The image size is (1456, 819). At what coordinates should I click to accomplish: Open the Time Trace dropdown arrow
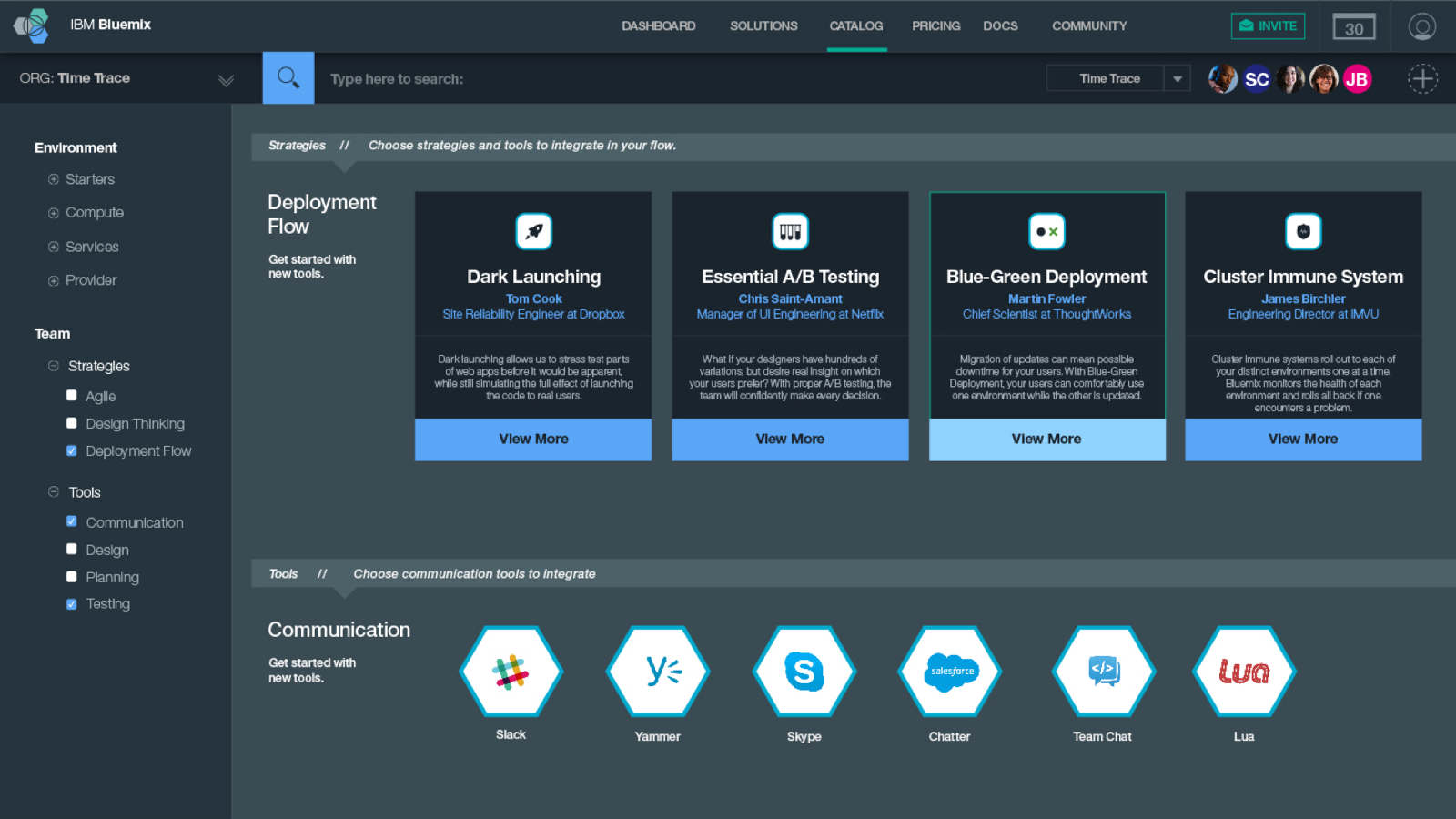pos(1177,79)
